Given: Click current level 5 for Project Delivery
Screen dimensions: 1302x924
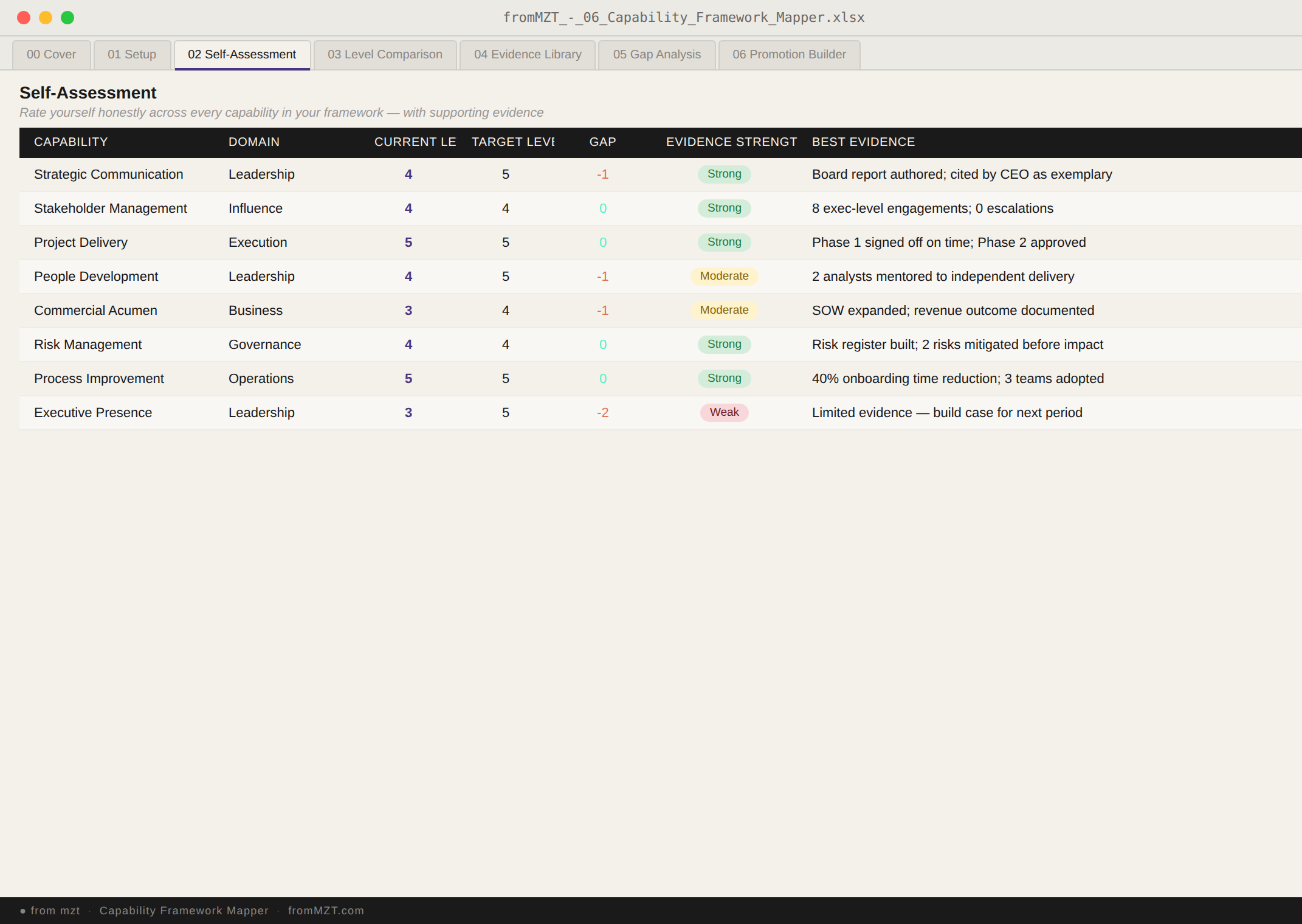Looking at the screenshot, I should (408, 243).
